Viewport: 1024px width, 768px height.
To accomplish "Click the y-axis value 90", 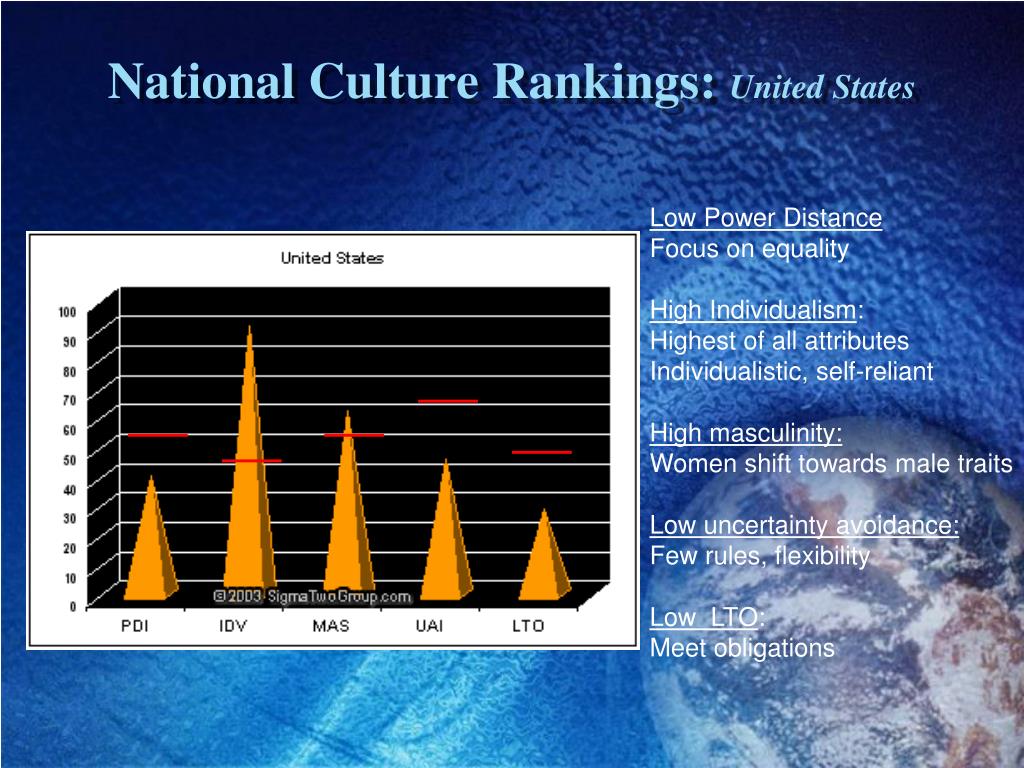I will [69, 341].
